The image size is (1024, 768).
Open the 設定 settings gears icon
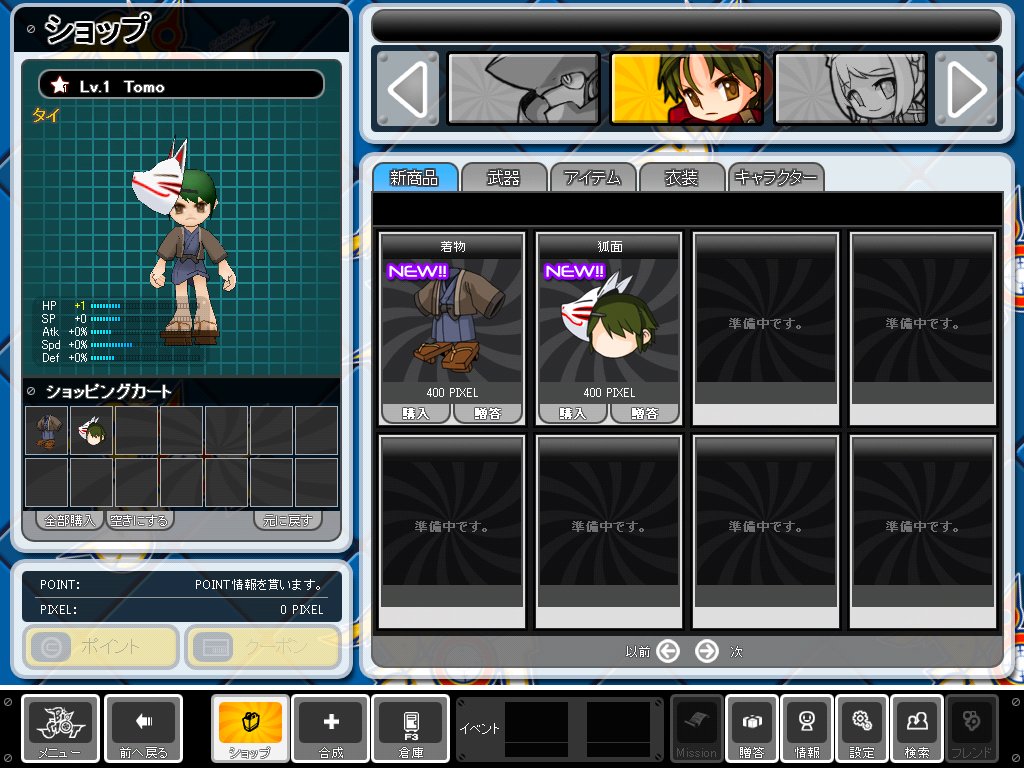(x=861, y=722)
